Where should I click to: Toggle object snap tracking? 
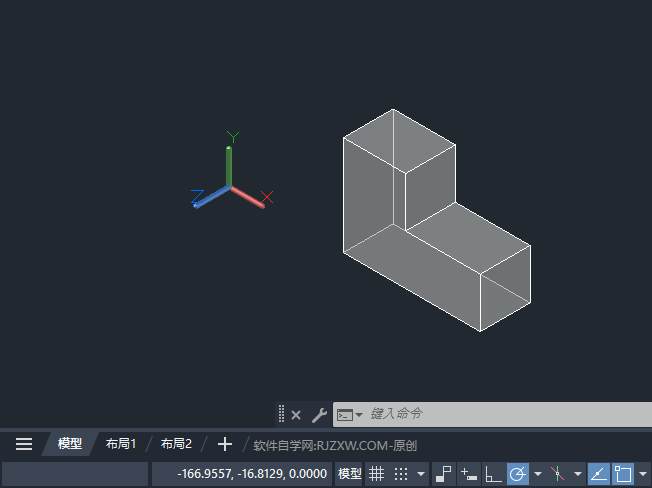click(599, 474)
